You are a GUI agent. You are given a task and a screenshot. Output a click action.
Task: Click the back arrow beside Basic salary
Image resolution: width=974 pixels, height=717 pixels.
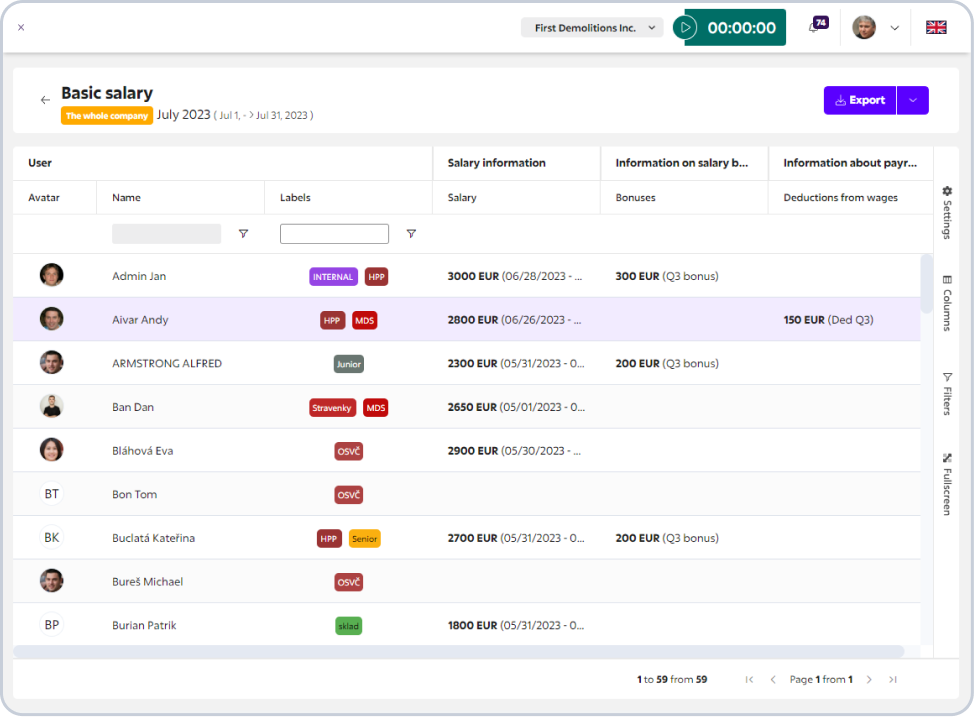[x=45, y=100]
